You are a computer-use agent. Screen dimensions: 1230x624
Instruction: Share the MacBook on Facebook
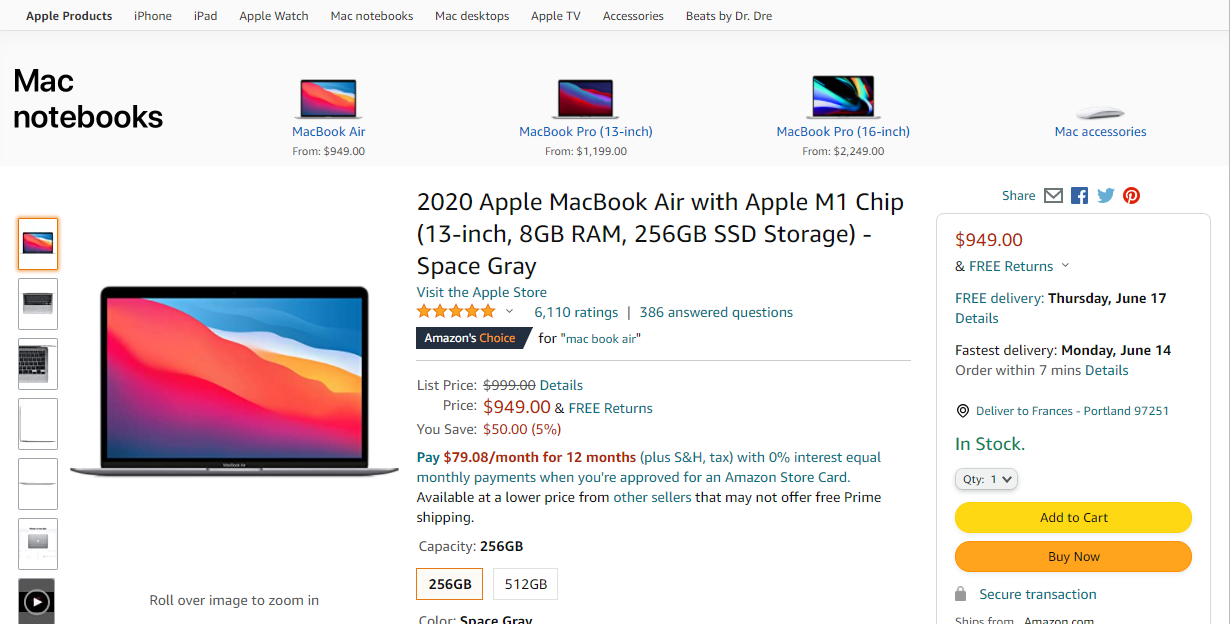pos(1079,196)
